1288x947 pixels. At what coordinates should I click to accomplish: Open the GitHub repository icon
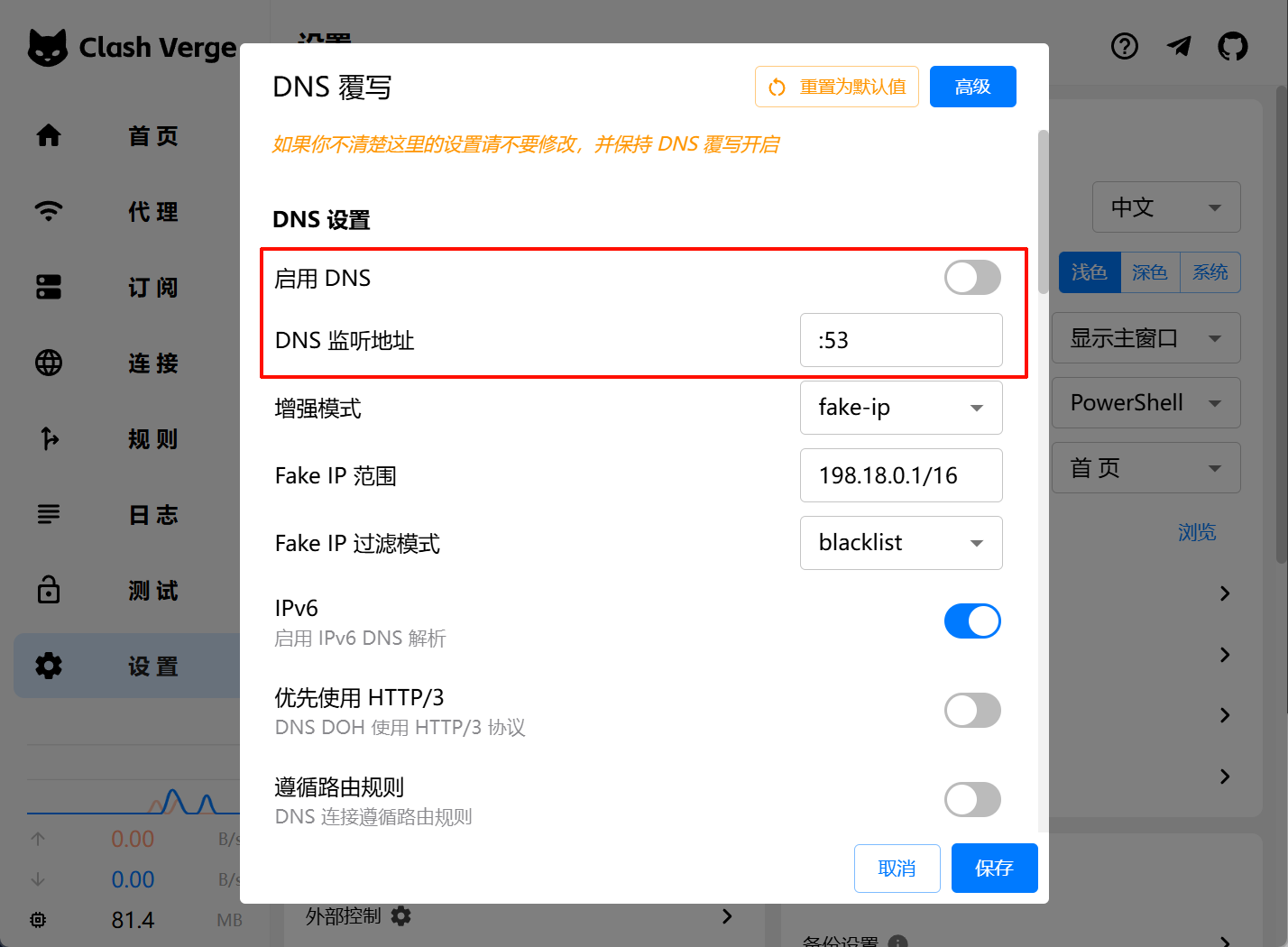1233,46
